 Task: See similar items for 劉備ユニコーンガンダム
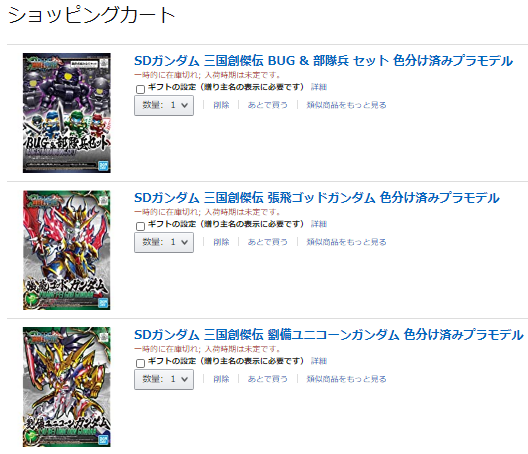tap(346, 379)
